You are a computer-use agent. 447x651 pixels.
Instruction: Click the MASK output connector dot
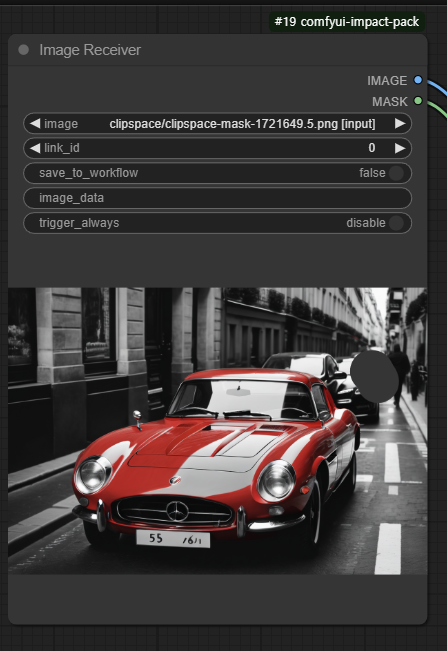coord(418,100)
